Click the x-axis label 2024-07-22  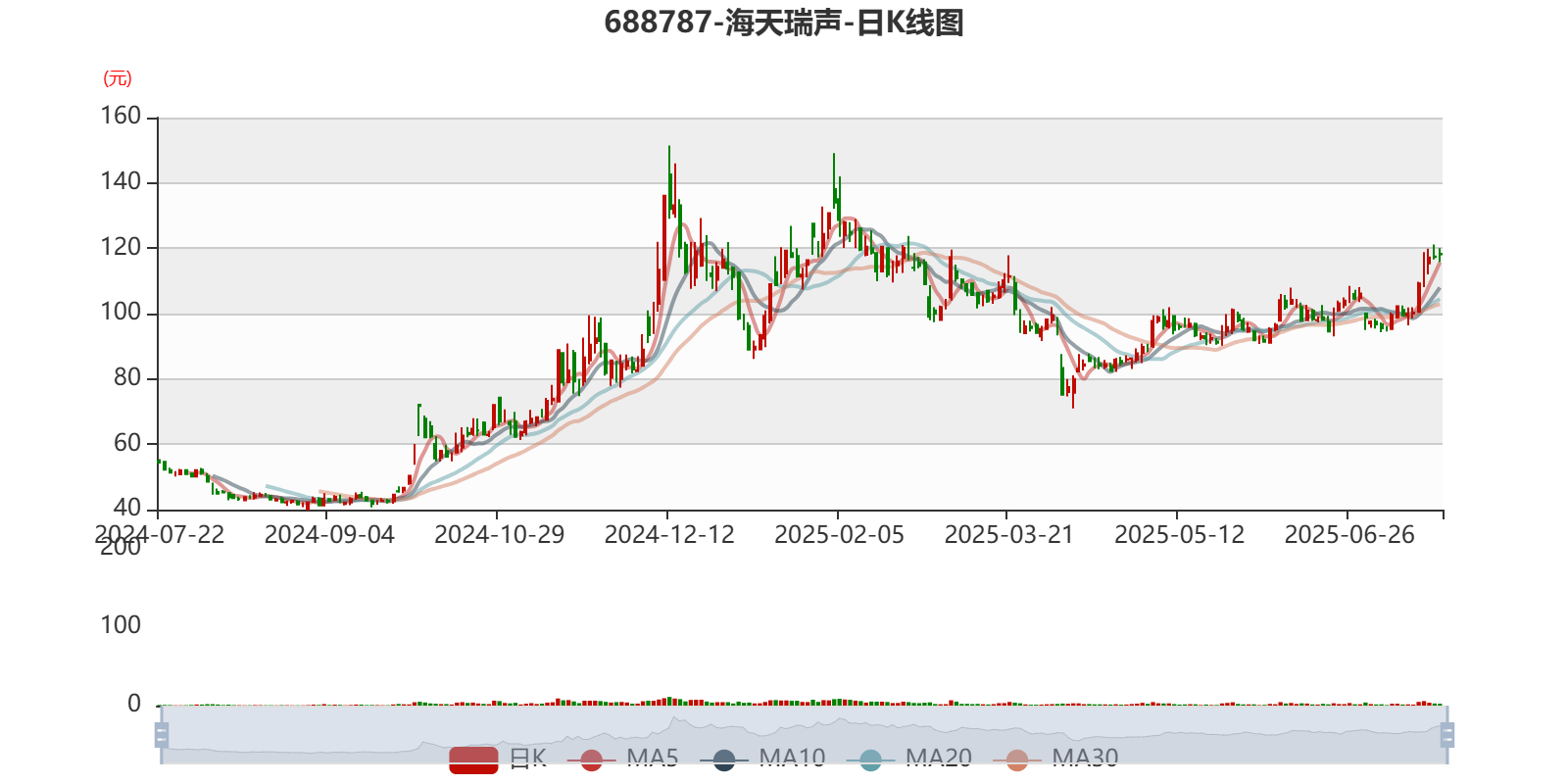[x=160, y=535]
